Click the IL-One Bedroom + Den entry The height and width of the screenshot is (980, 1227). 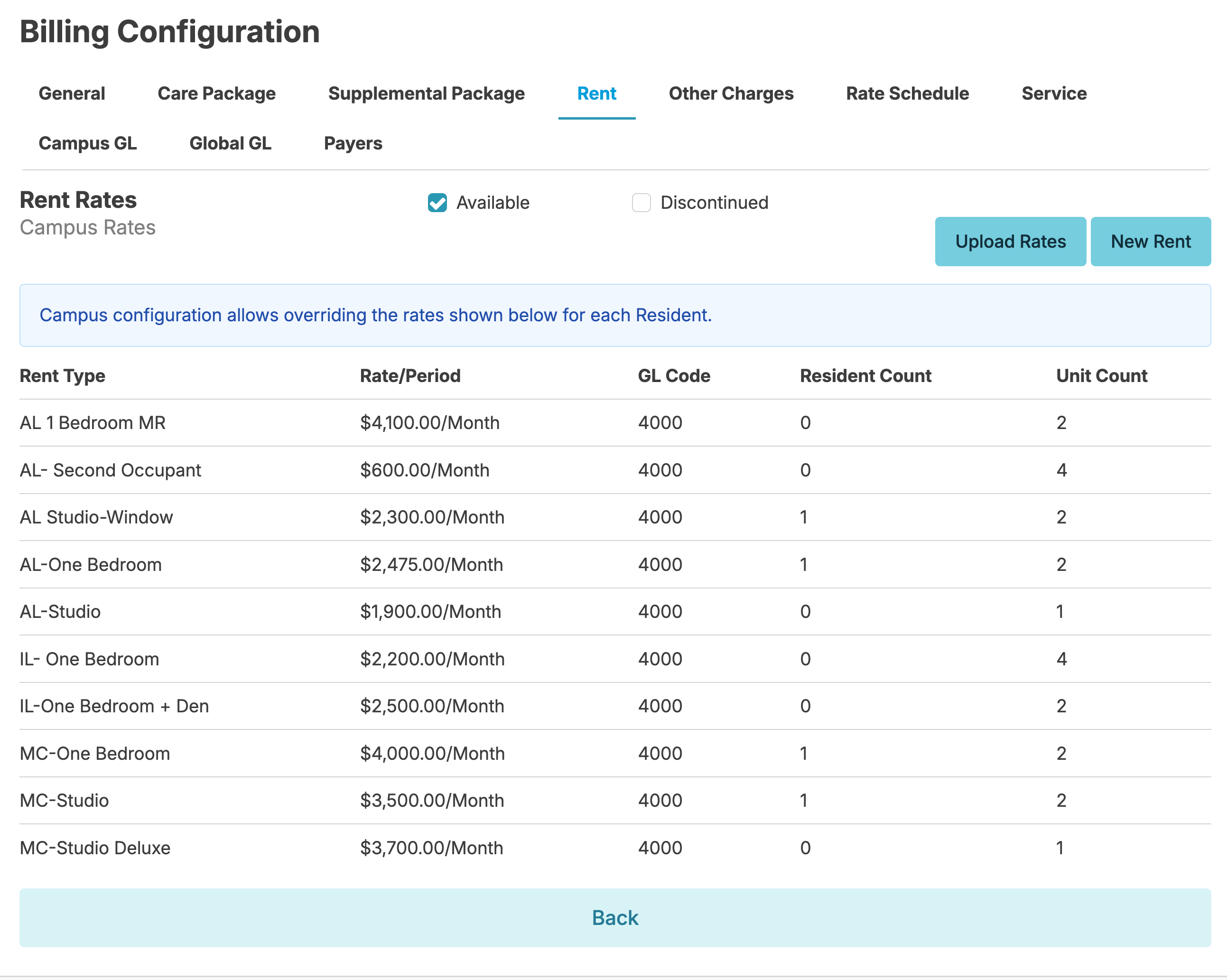pos(114,706)
